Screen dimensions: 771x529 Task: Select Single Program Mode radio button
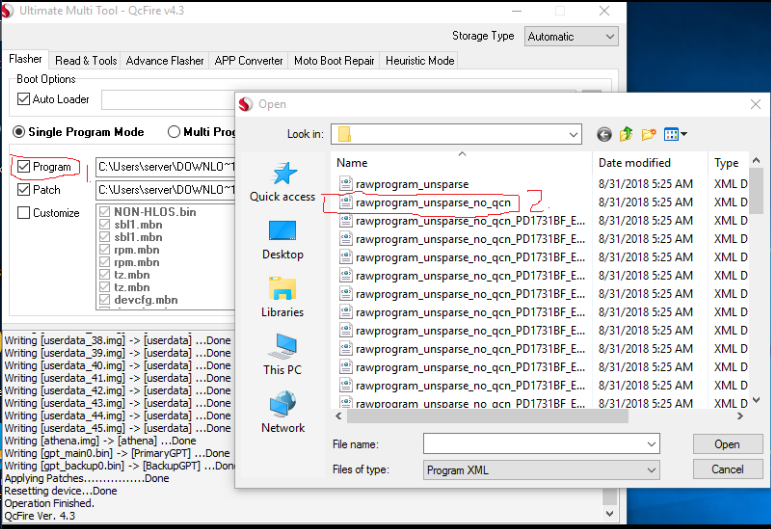(19, 132)
